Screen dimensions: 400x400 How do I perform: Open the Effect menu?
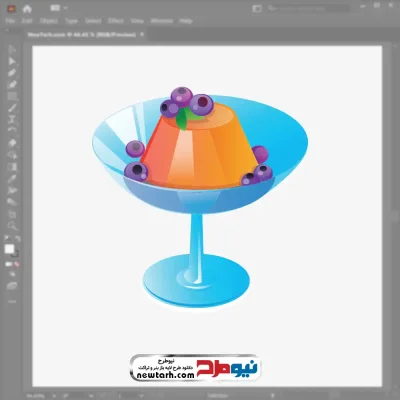coord(116,21)
